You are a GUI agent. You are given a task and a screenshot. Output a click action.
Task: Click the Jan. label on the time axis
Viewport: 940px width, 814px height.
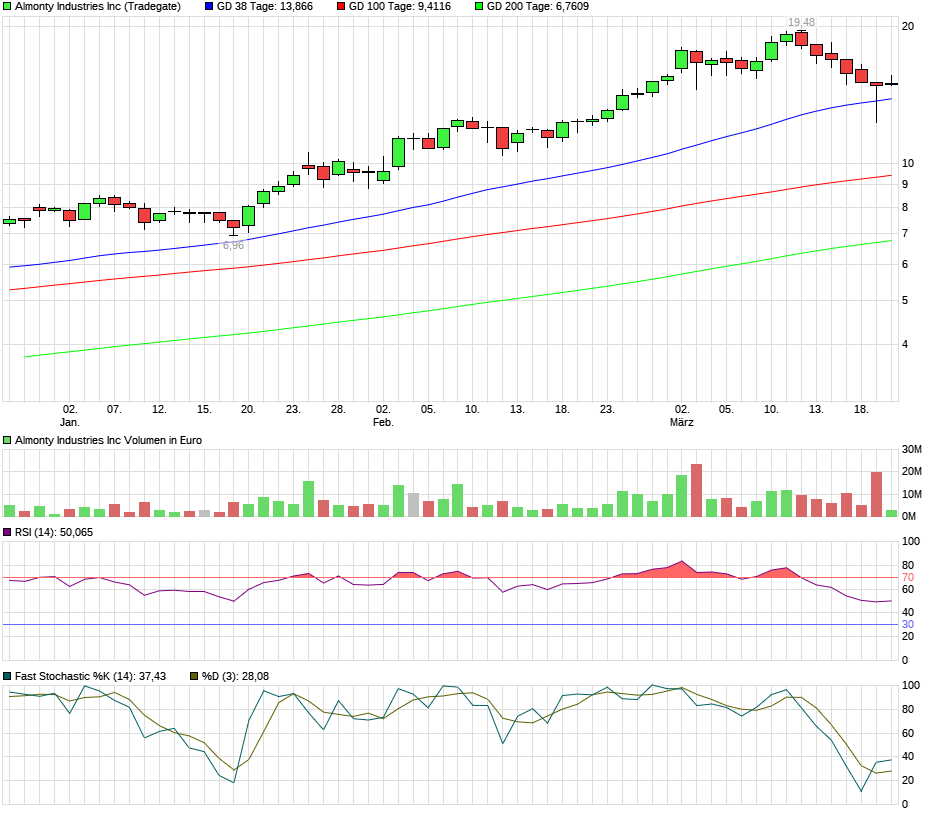click(70, 421)
